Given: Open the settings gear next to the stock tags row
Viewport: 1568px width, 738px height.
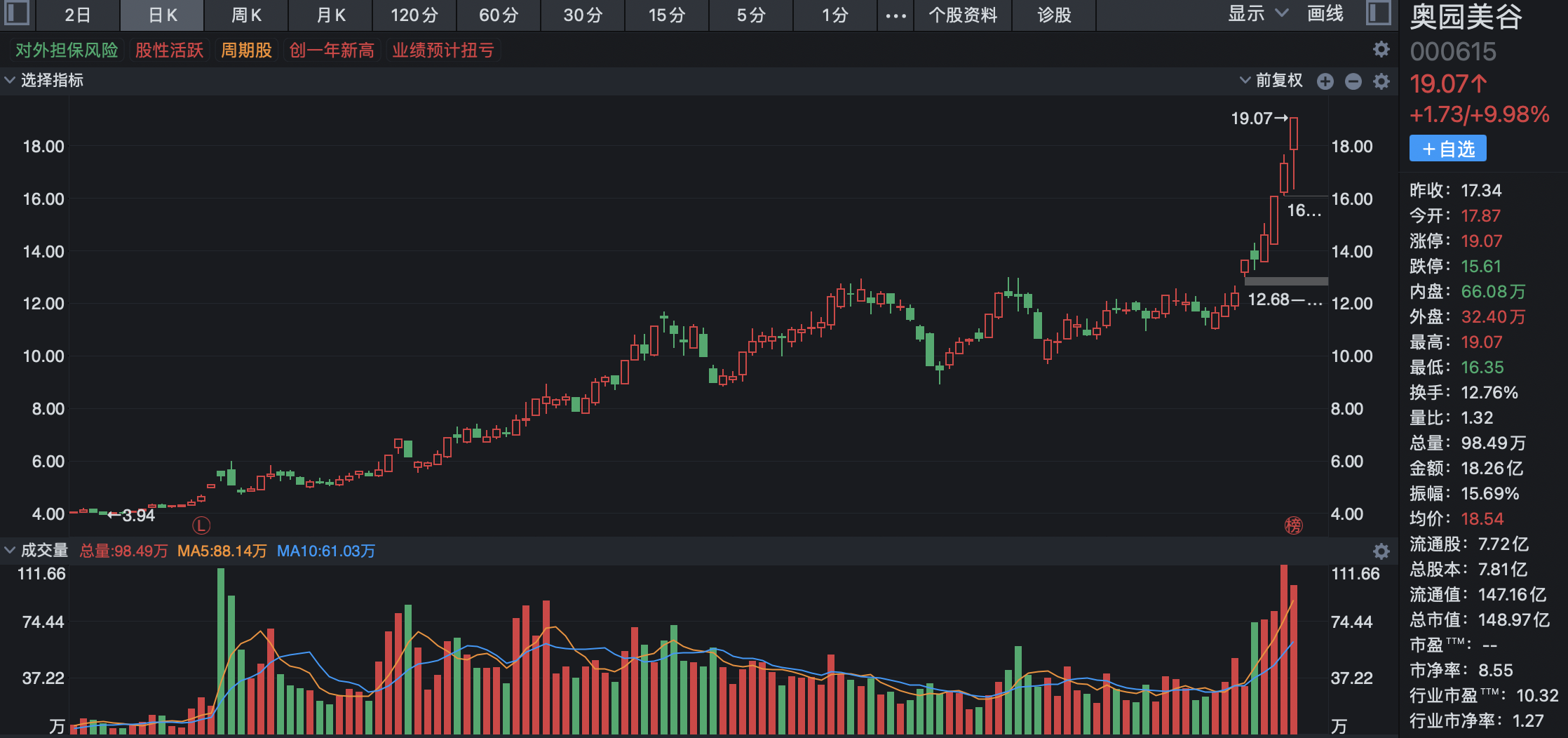Looking at the screenshot, I should pos(1380,49).
